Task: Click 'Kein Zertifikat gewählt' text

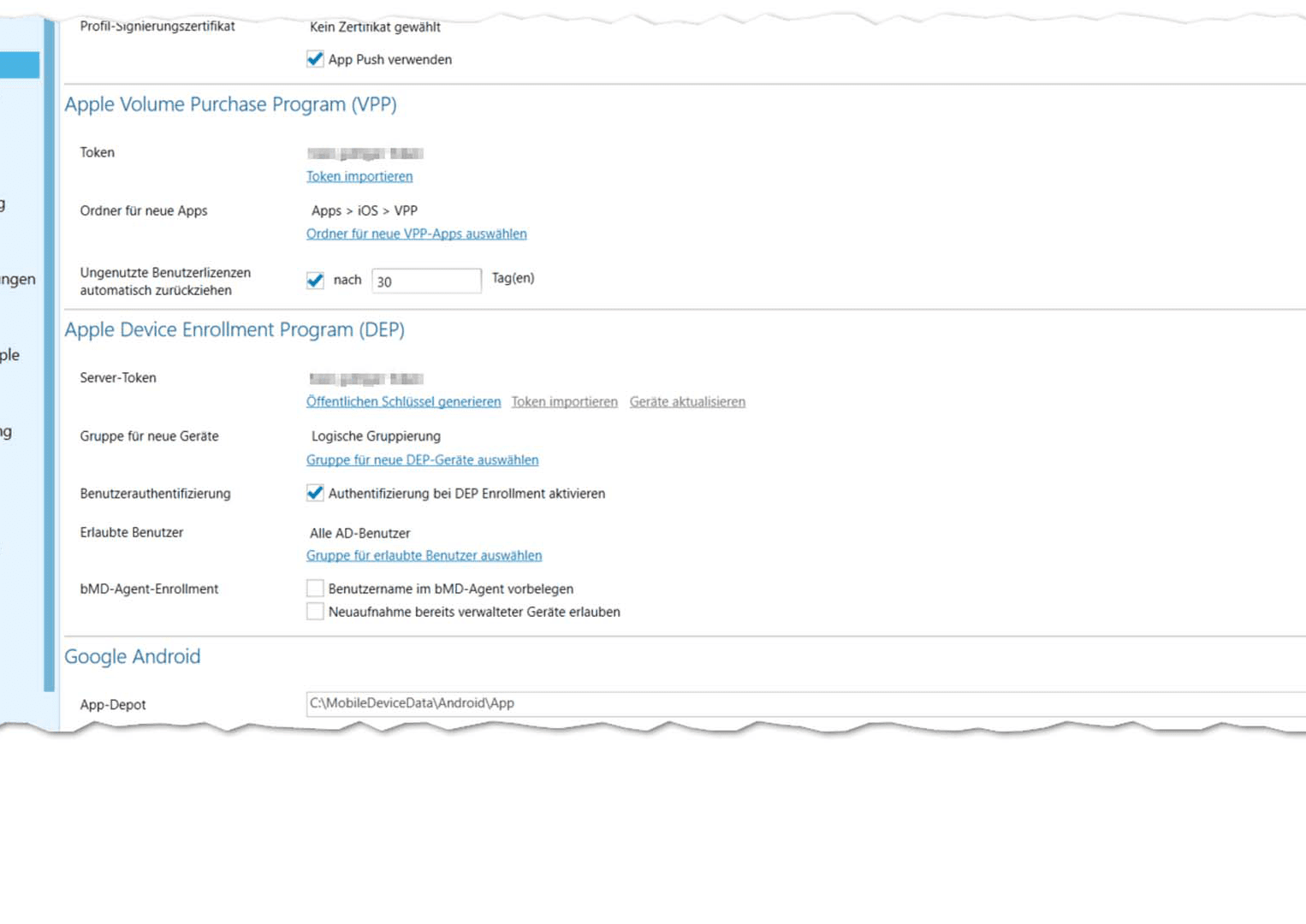Action: coord(375,27)
